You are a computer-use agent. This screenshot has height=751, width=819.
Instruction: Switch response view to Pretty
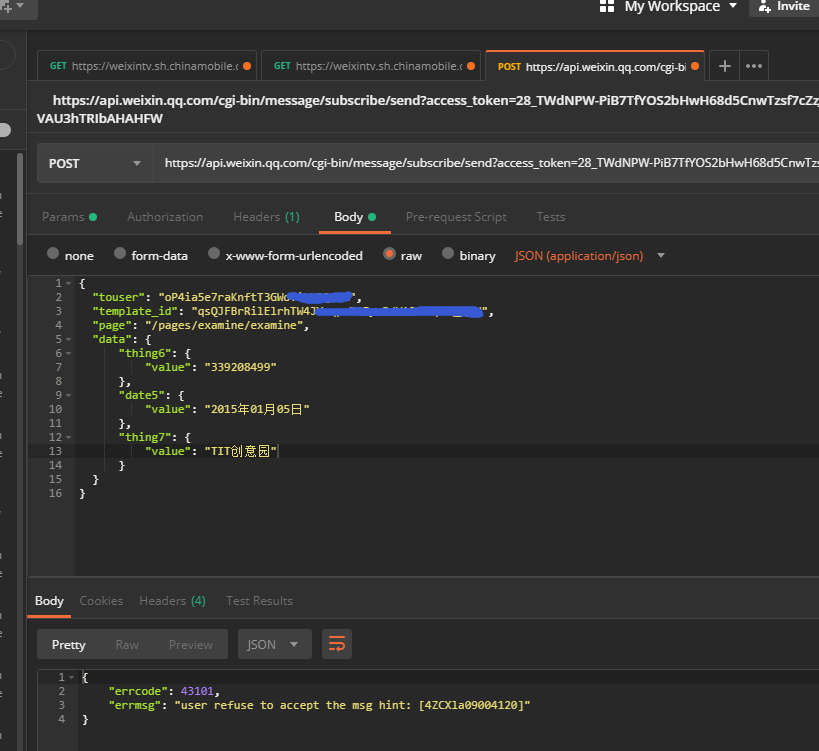(x=68, y=644)
